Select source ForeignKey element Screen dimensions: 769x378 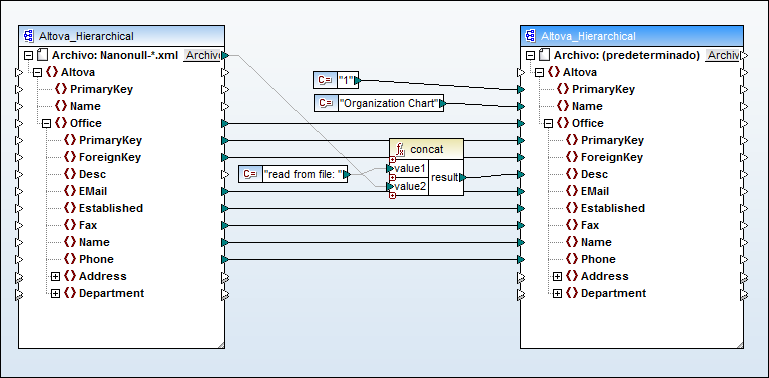pyautogui.click(x=110, y=157)
